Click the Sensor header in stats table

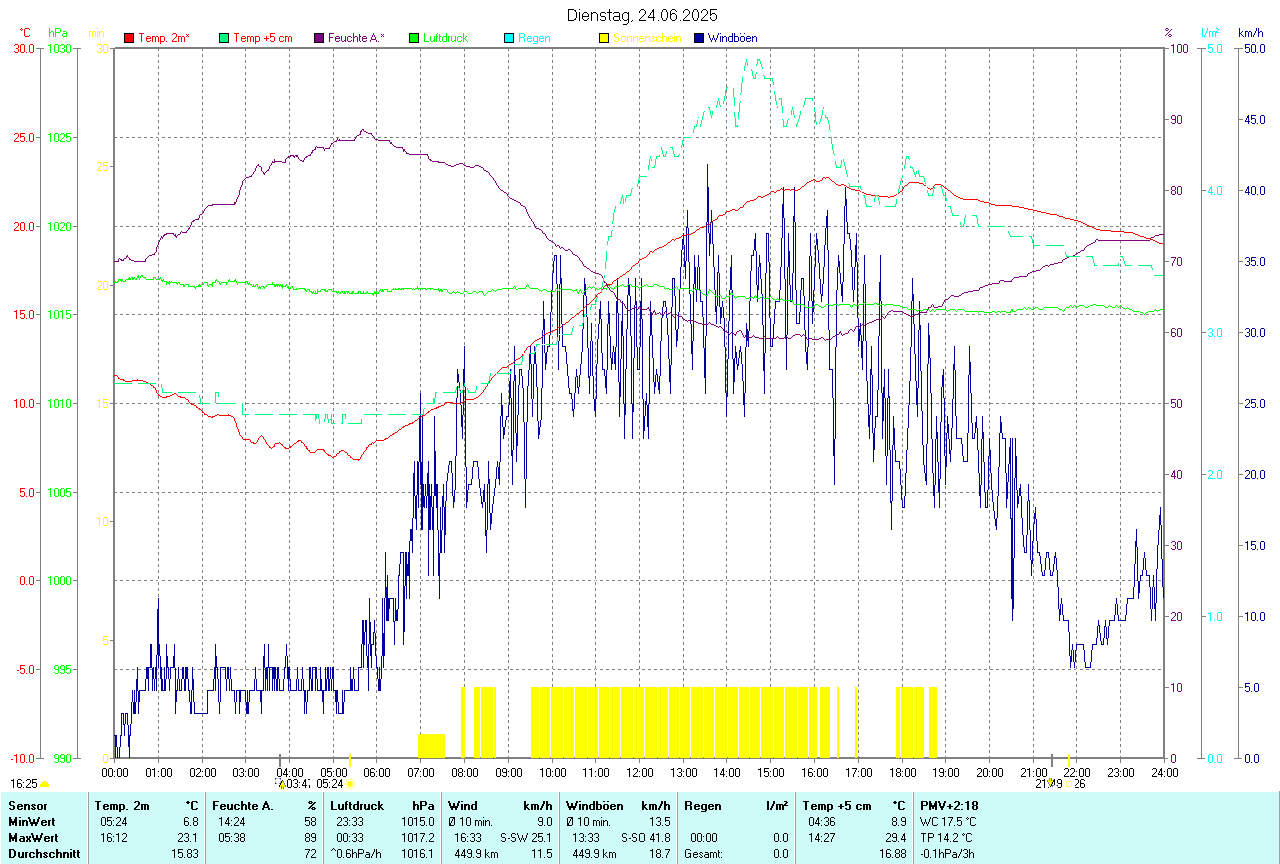(28, 806)
